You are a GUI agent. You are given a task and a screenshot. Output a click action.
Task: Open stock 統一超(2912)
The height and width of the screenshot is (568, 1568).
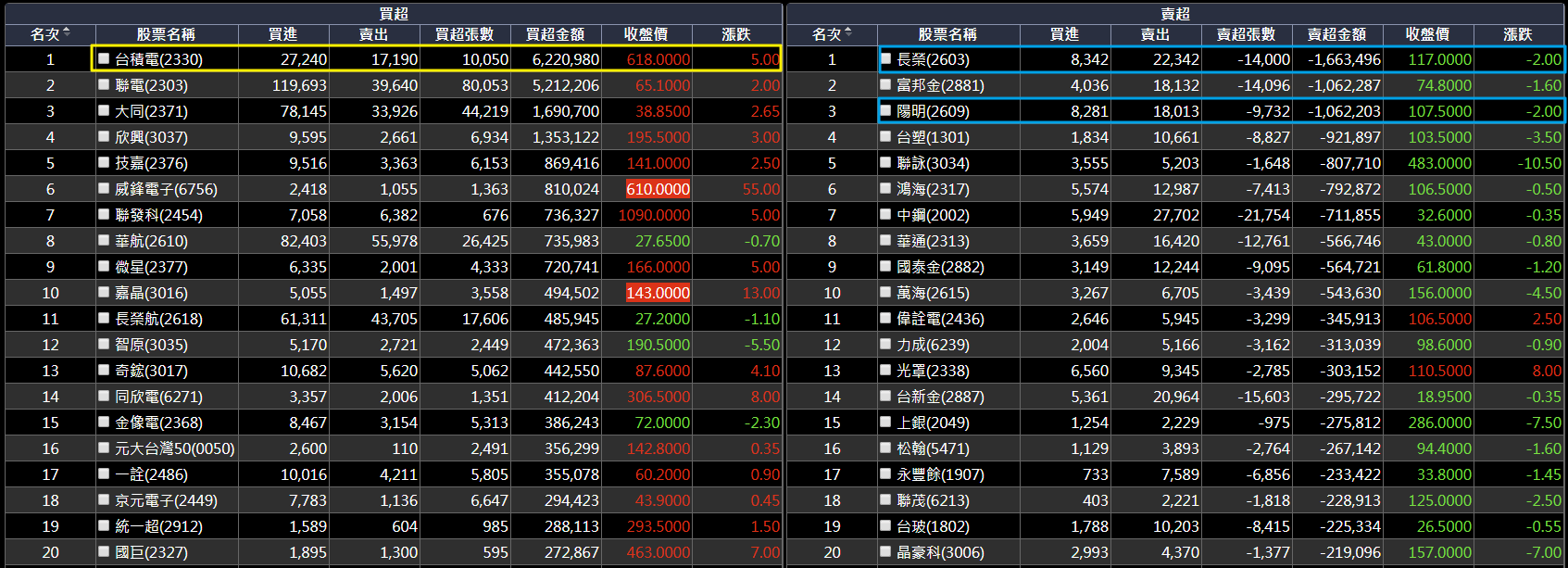(158, 526)
